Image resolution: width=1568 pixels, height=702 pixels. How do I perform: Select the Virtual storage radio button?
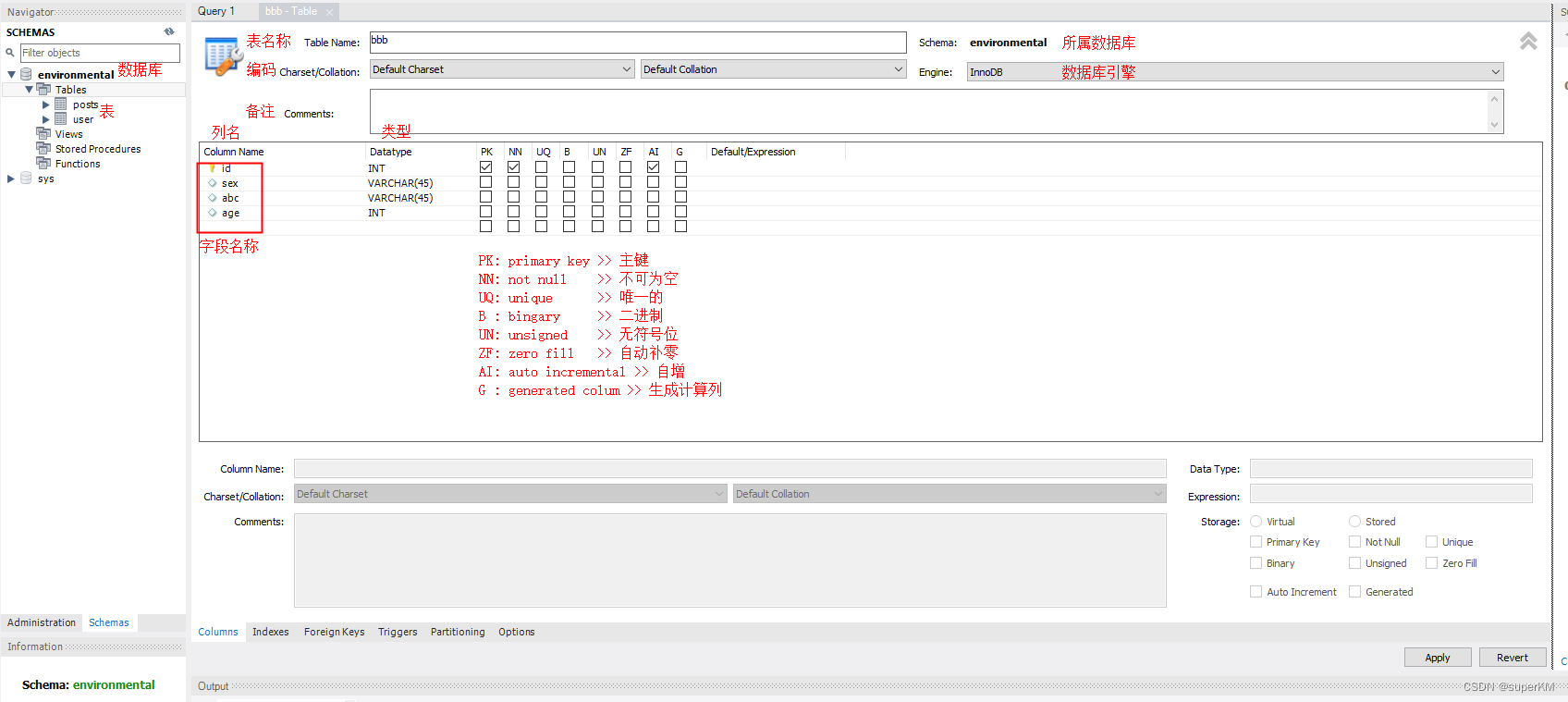coord(1256,522)
